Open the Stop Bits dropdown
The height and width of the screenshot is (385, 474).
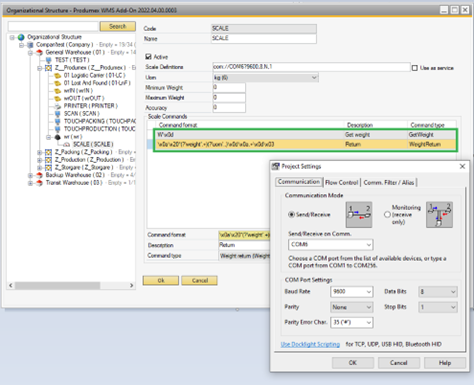pyautogui.click(x=438, y=307)
